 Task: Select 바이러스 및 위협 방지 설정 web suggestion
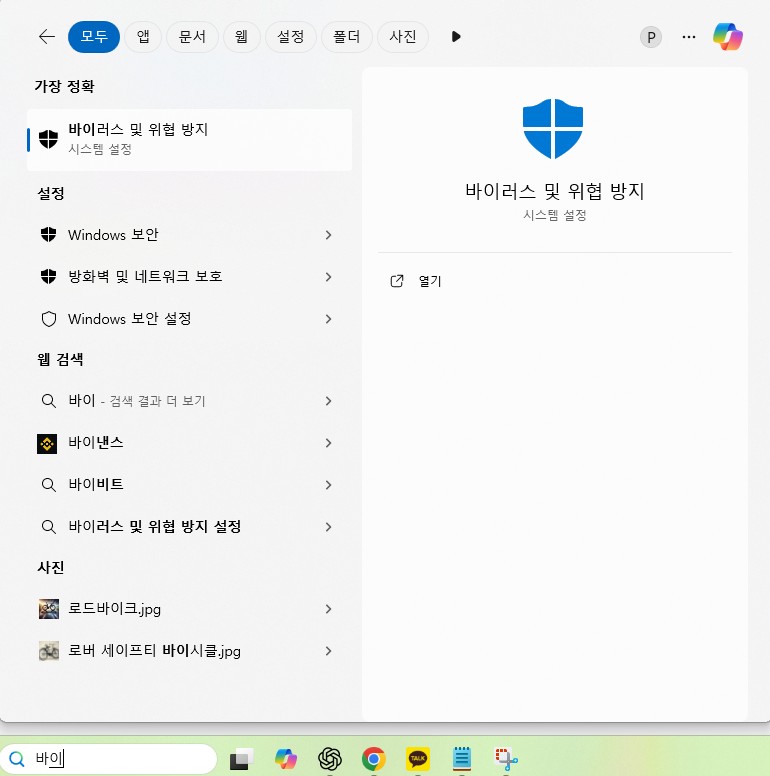point(190,527)
